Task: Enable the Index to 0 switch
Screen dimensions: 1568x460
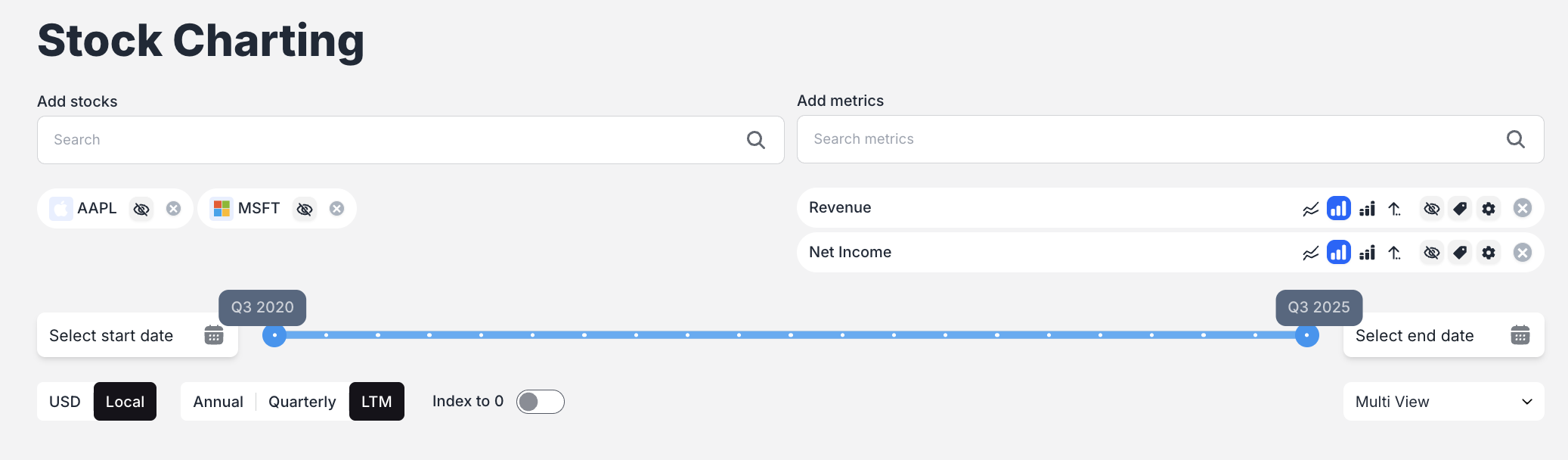Action: coord(540,402)
